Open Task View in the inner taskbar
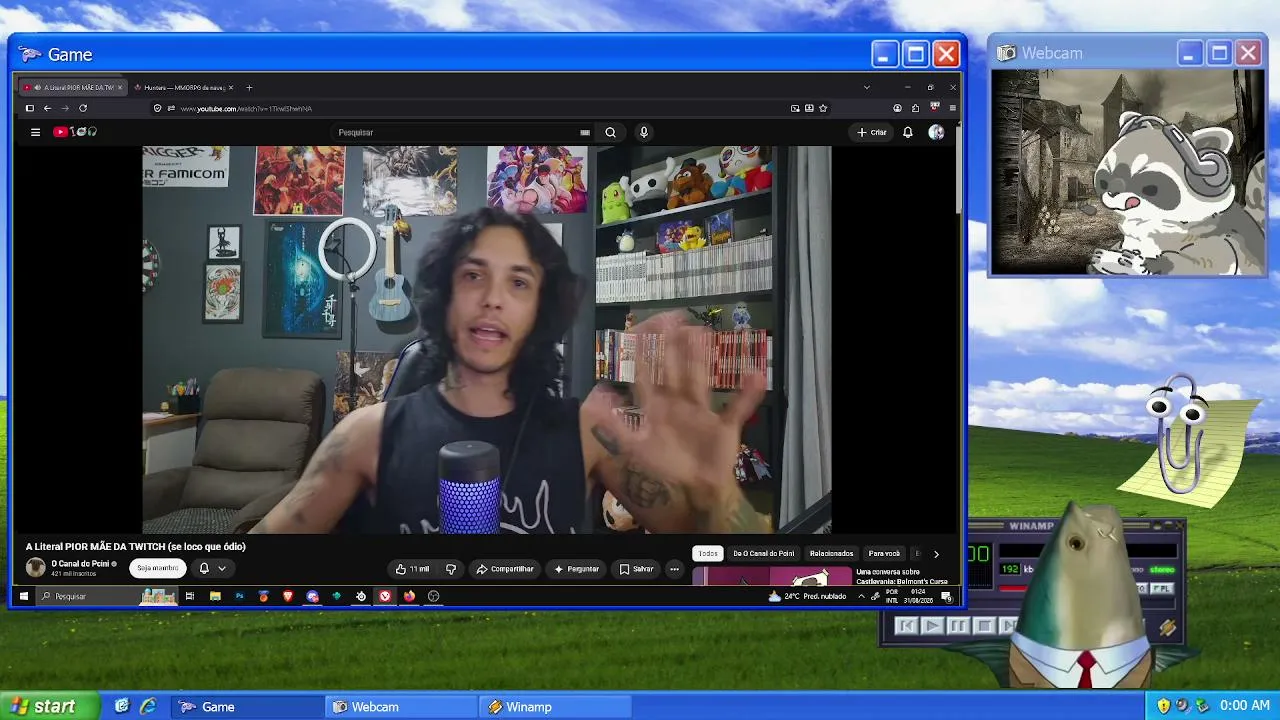The height and width of the screenshot is (720, 1280). point(189,596)
